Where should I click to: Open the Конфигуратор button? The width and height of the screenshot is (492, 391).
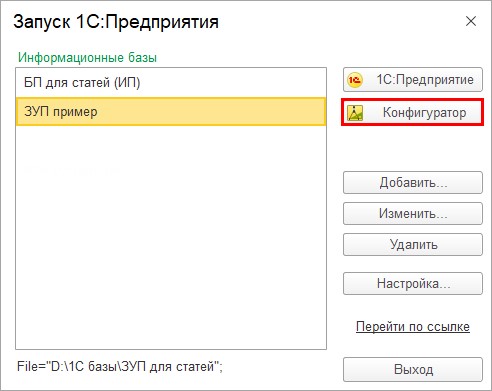pos(413,112)
